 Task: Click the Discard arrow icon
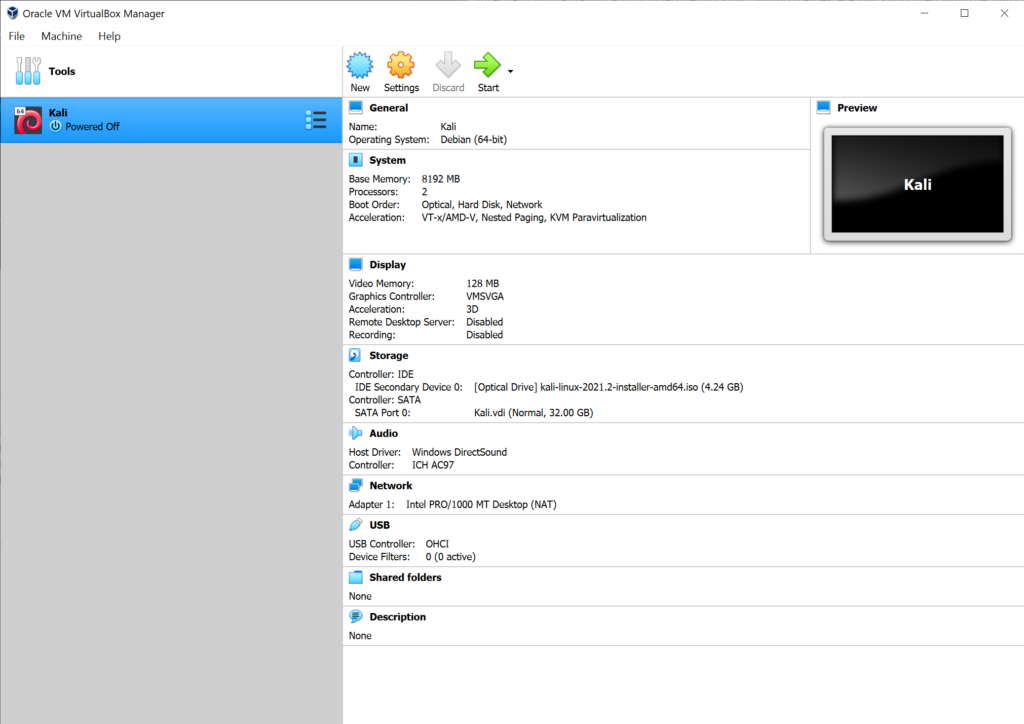tap(448, 65)
